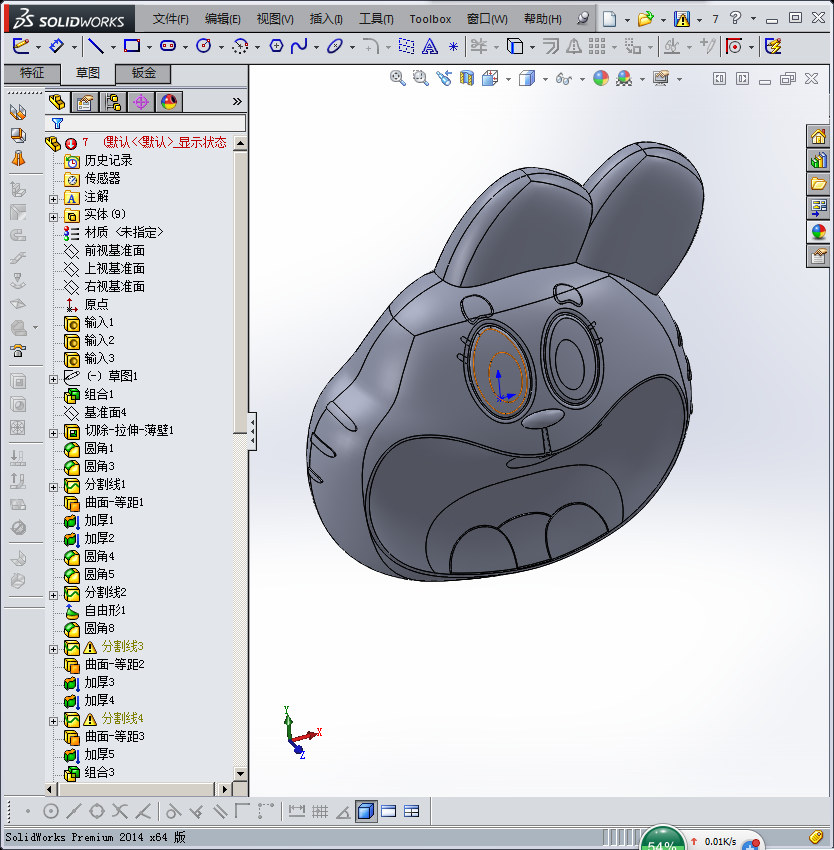Select the Ellipse sketch tool
This screenshot has width=834, height=850.
click(x=335, y=46)
